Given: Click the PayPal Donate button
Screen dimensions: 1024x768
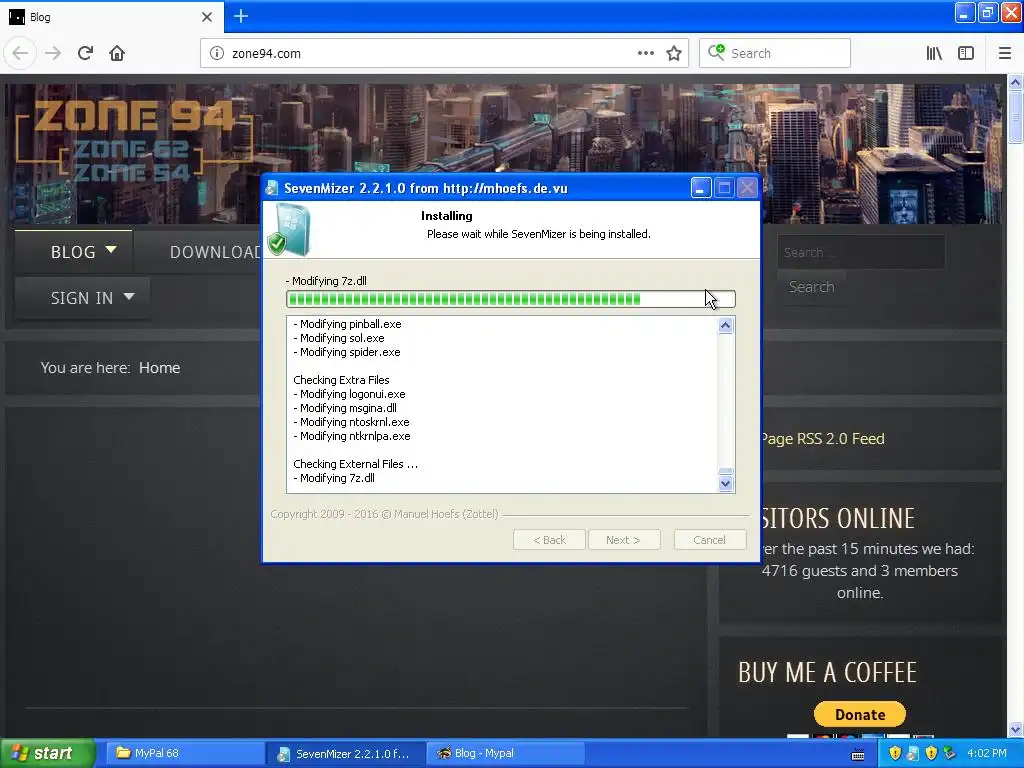Looking at the screenshot, I should [859, 714].
